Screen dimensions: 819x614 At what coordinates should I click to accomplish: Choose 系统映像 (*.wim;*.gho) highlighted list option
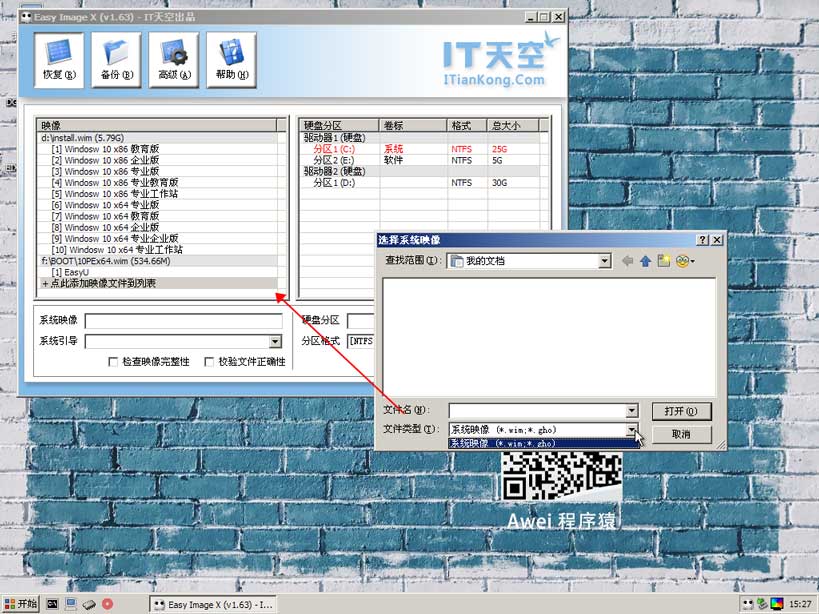[543, 443]
